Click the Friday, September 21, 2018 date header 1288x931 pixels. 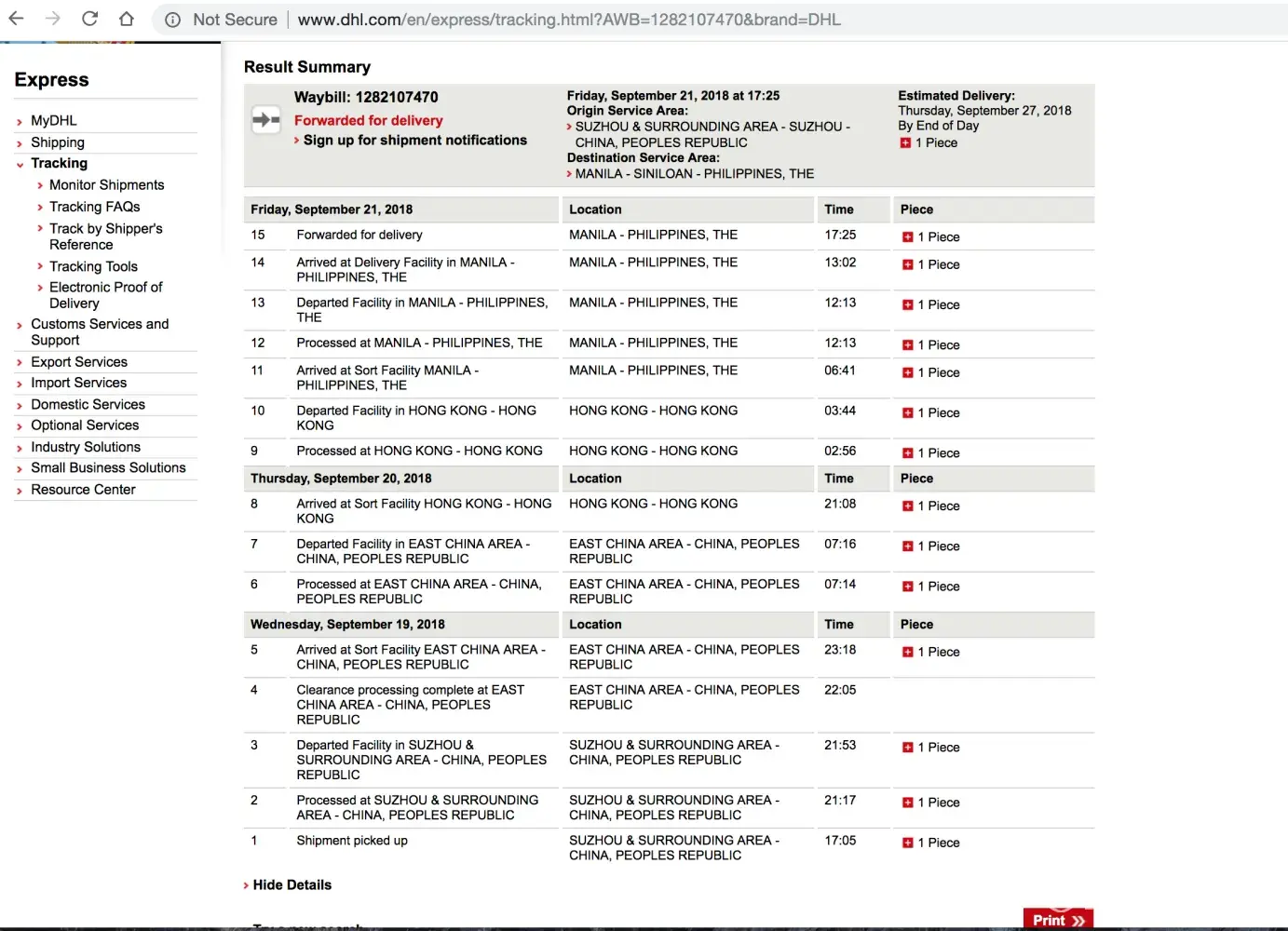pyautogui.click(x=332, y=210)
